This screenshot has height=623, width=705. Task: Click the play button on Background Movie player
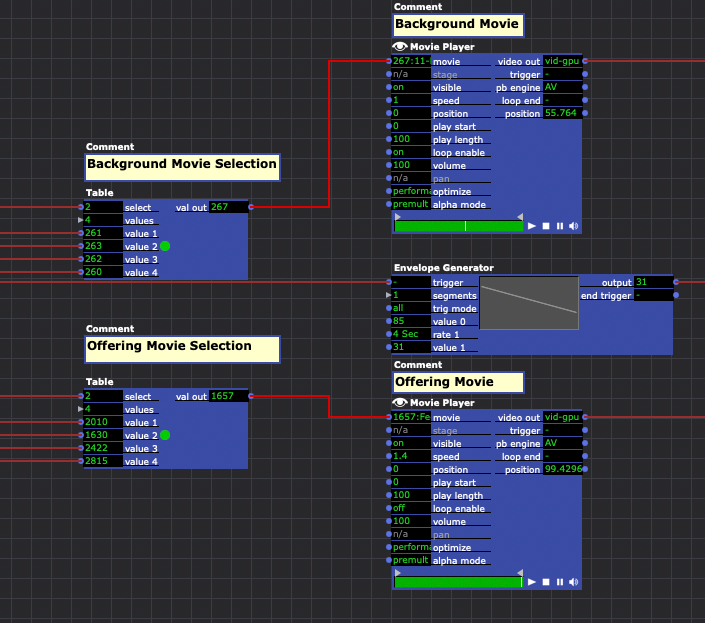click(x=531, y=227)
